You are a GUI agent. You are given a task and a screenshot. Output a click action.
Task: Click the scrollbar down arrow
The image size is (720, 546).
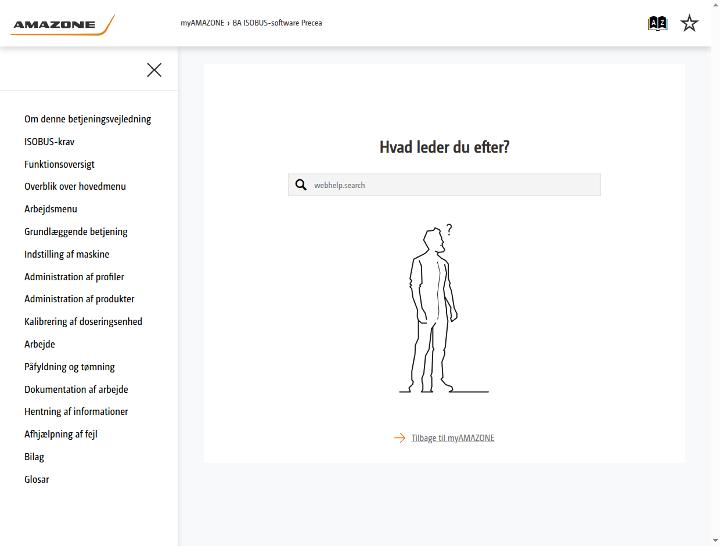point(716,541)
